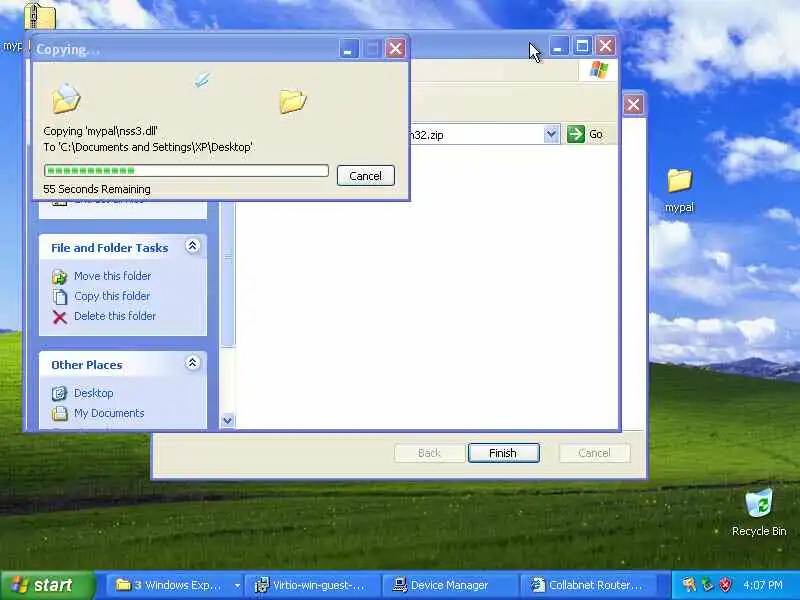Select Delete this folder
The width and height of the screenshot is (800, 600).
115,316
